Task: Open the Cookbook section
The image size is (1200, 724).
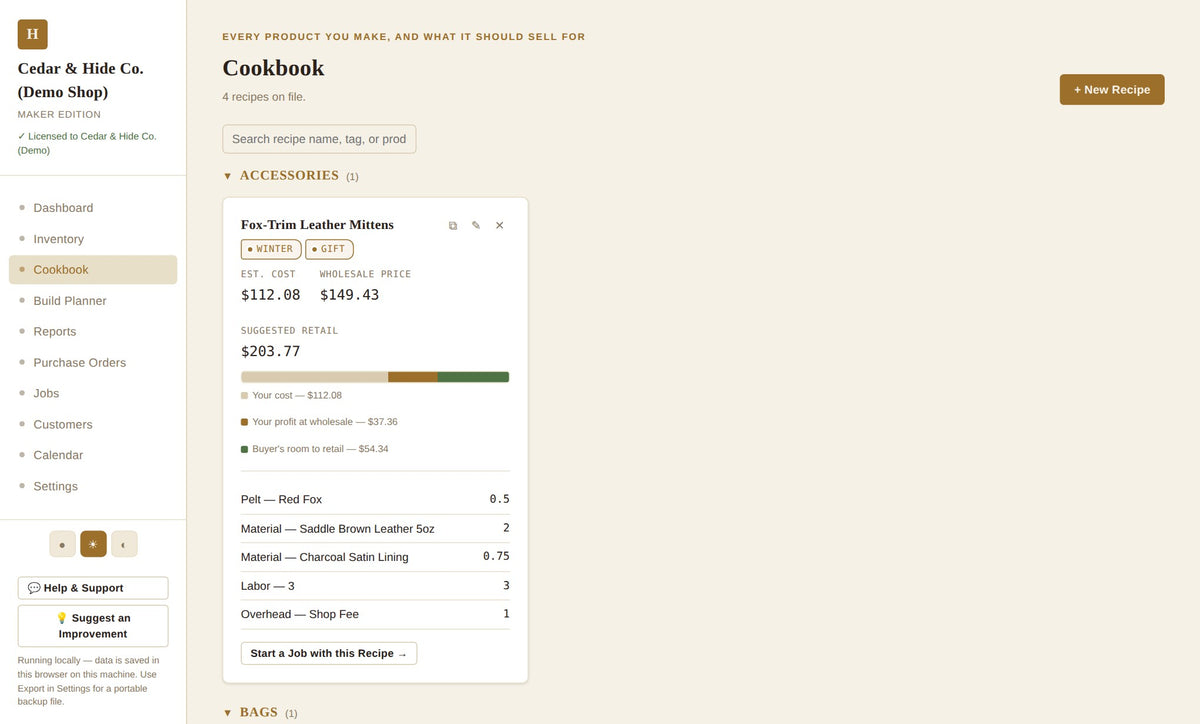Action: coord(93,270)
